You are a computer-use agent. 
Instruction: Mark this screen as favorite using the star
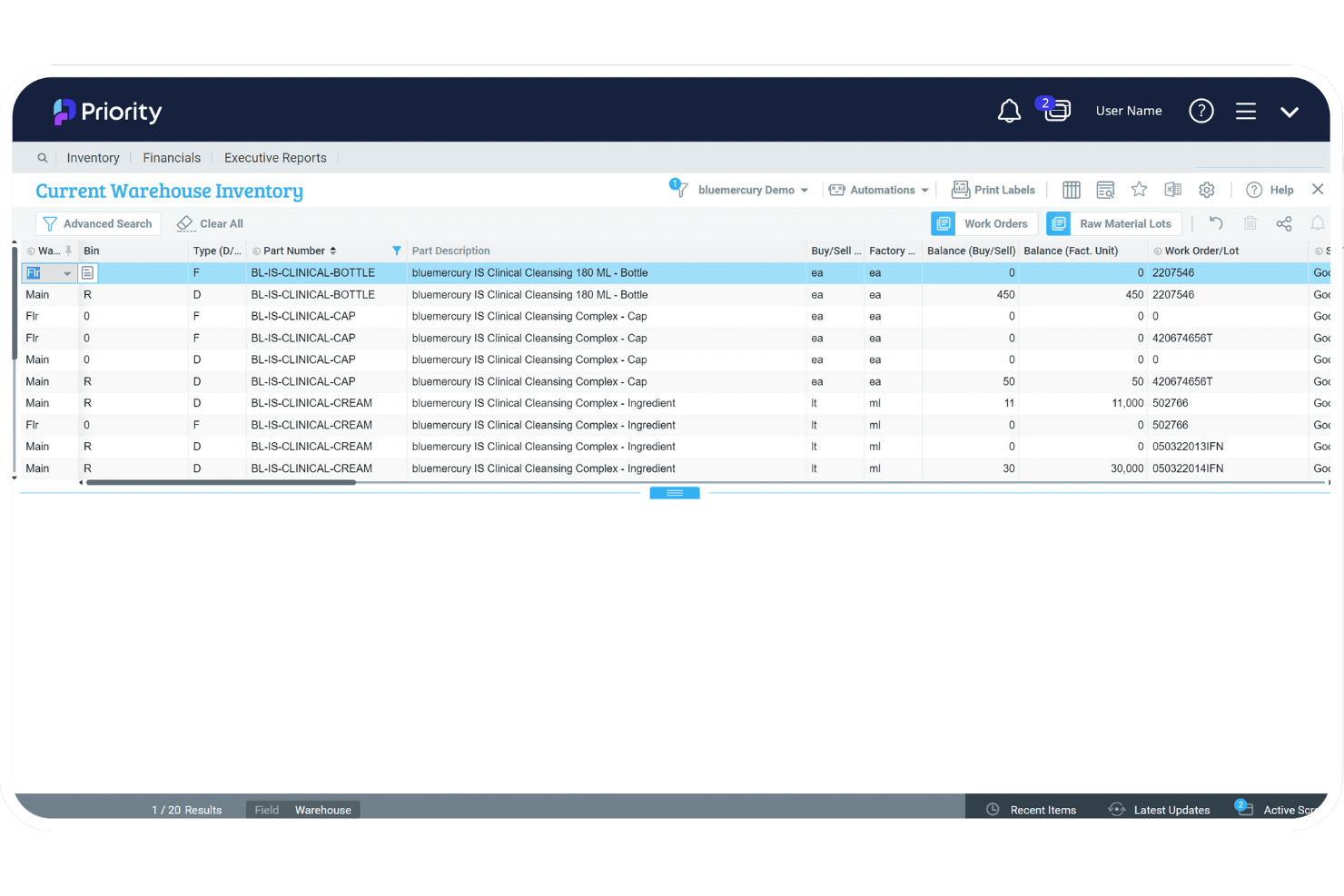[x=1139, y=190]
